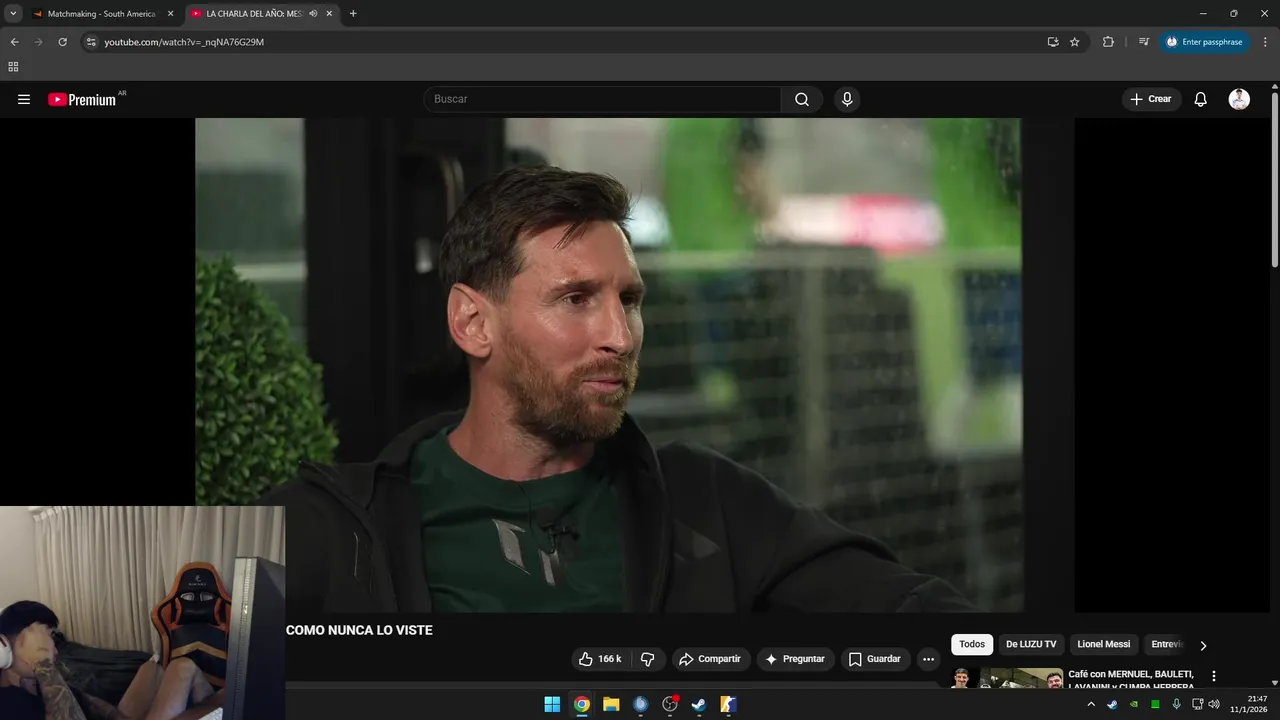This screenshot has height=720, width=1280.
Task: Bookmark this page with star
Action: pos(1075,42)
